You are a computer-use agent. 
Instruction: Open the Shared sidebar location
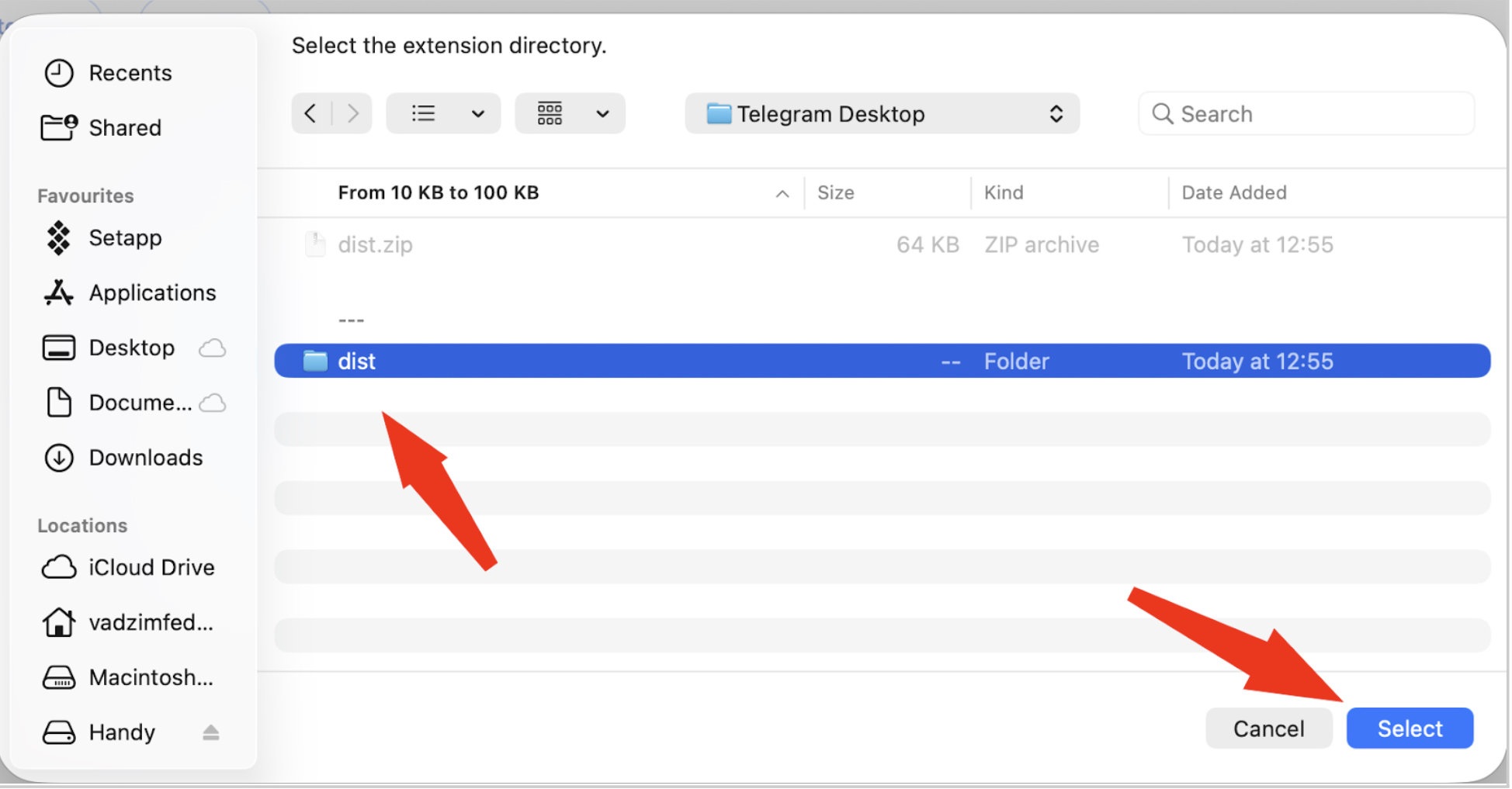click(125, 128)
